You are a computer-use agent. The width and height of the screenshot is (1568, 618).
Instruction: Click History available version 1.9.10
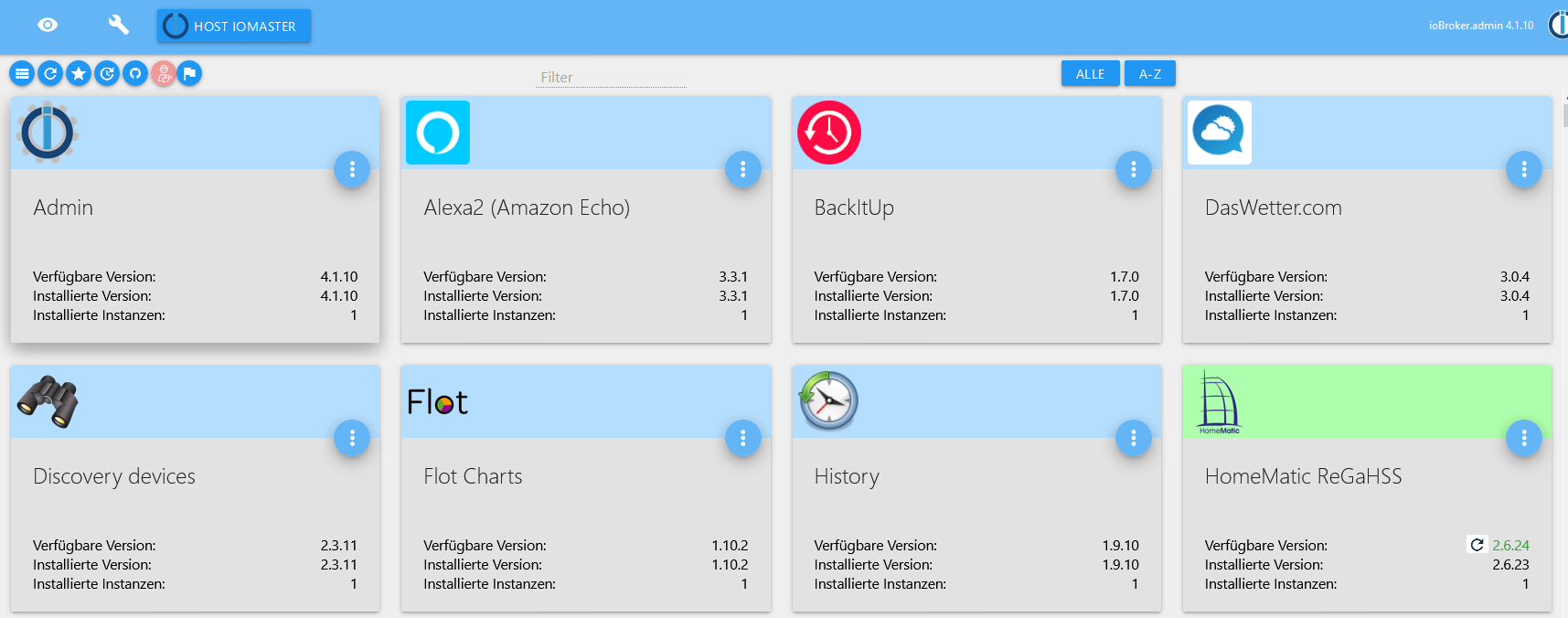(1121, 545)
